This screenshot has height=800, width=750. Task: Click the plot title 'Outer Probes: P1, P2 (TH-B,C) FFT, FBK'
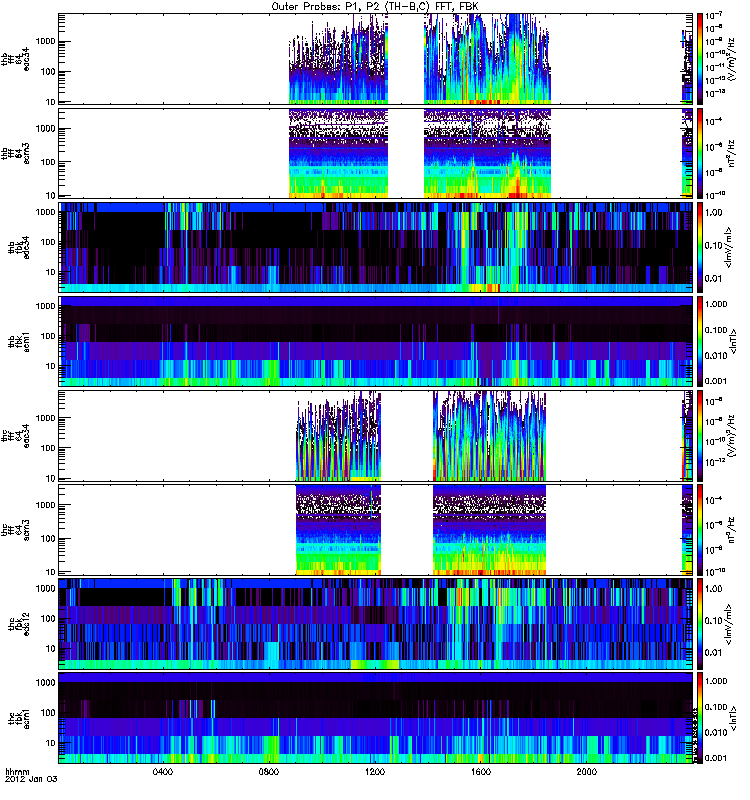[x=374, y=6]
